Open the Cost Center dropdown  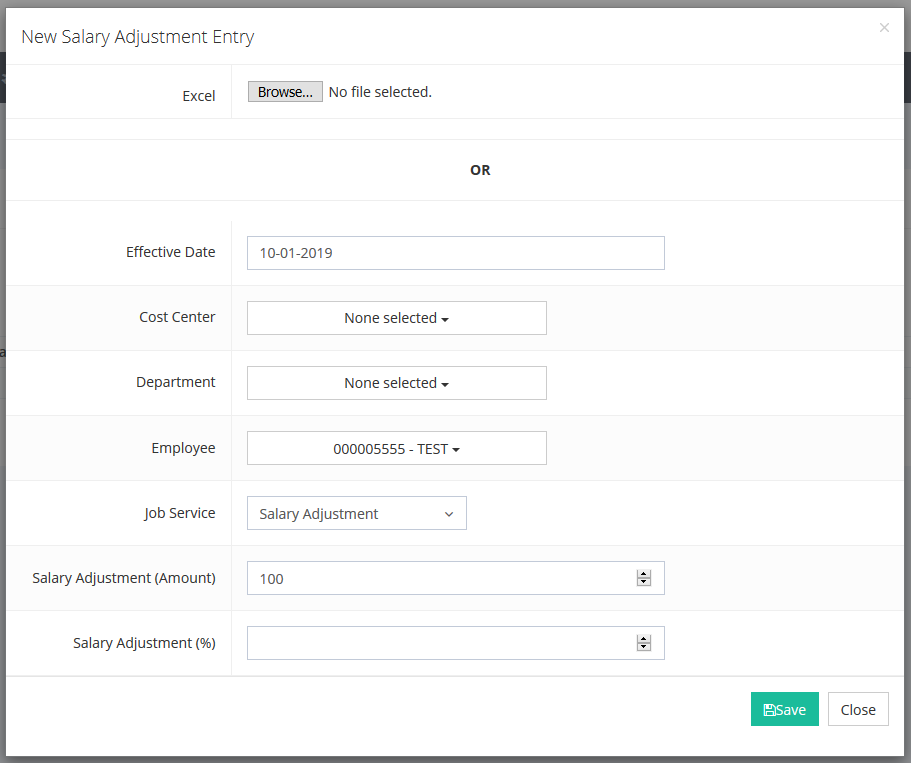click(396, 318)
